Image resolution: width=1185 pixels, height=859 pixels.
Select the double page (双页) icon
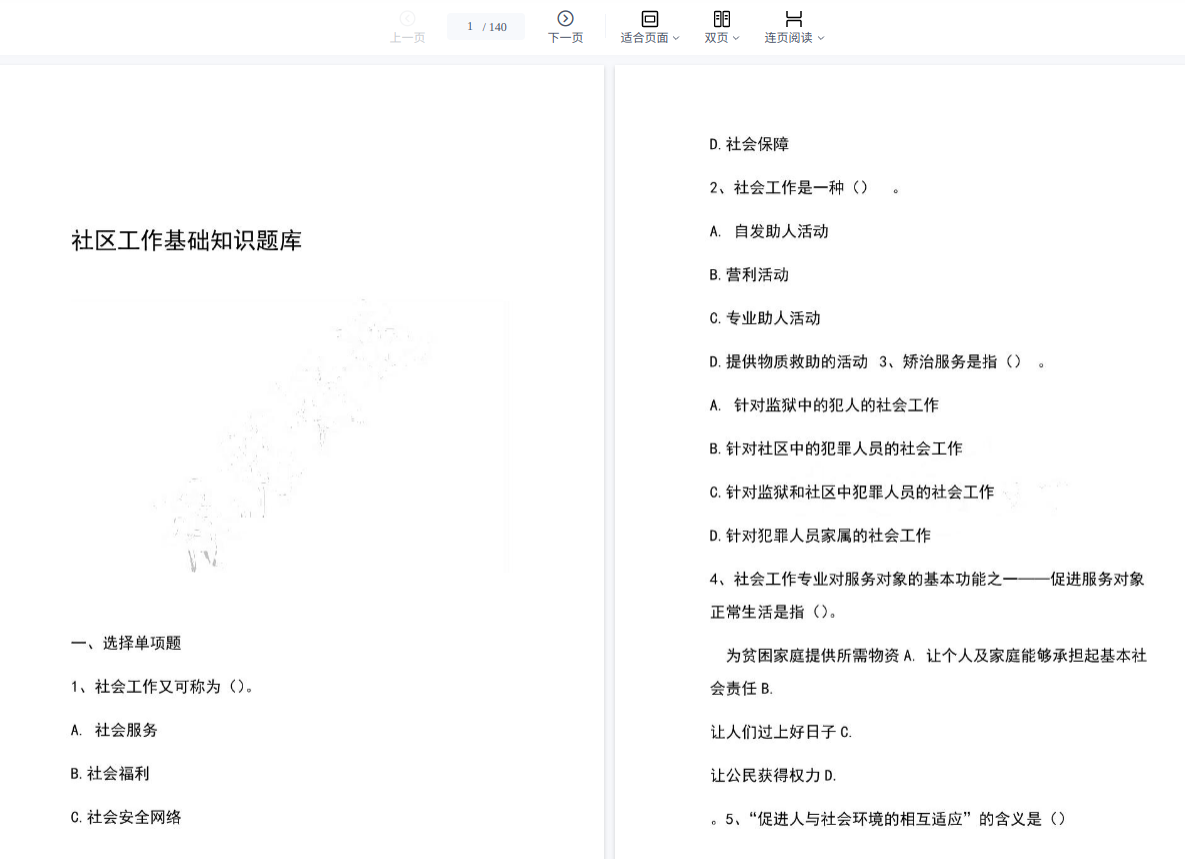[x=721, y=18]
